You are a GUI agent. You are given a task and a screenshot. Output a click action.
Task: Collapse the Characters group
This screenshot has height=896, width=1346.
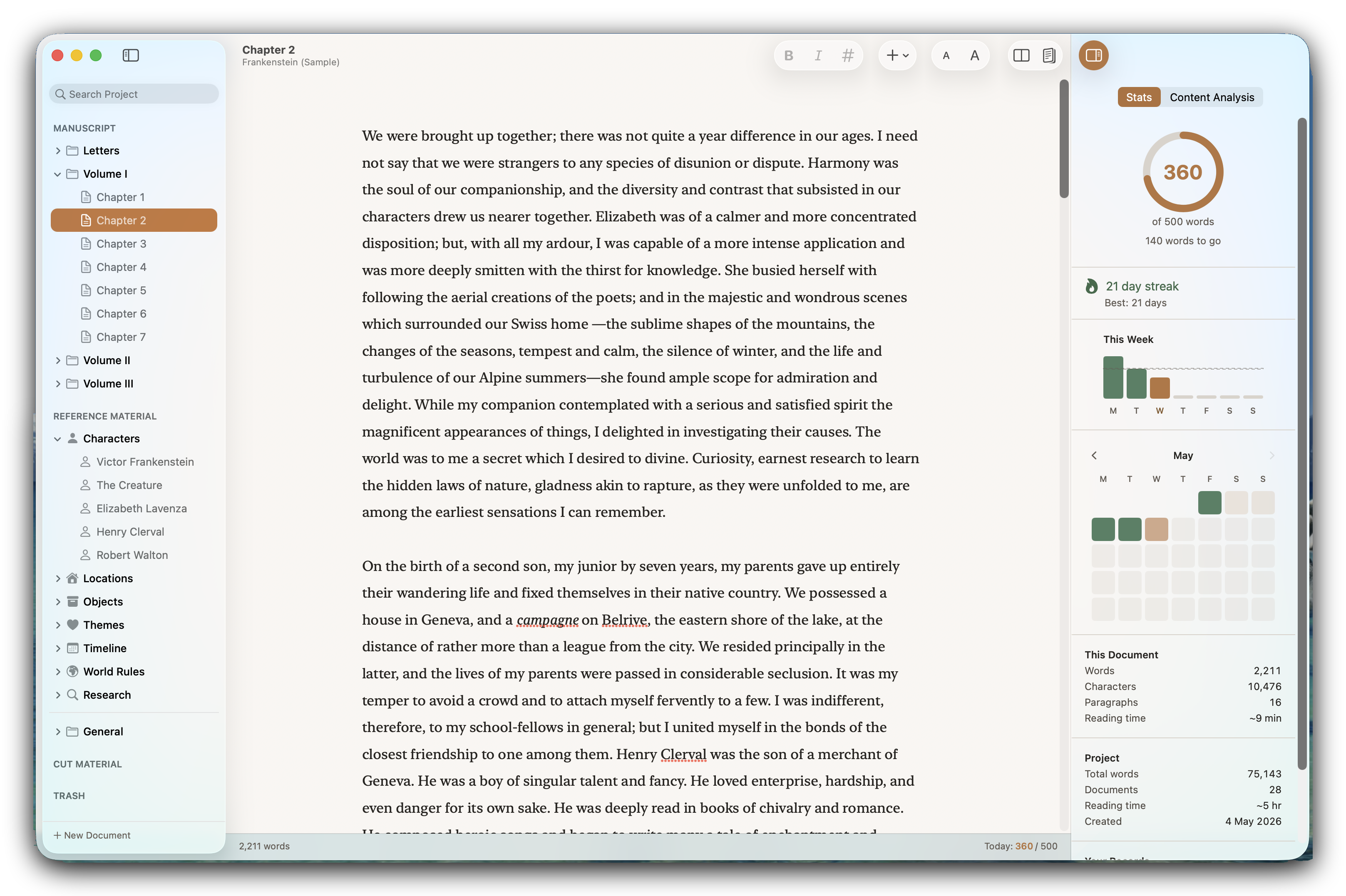pos(58,439)
